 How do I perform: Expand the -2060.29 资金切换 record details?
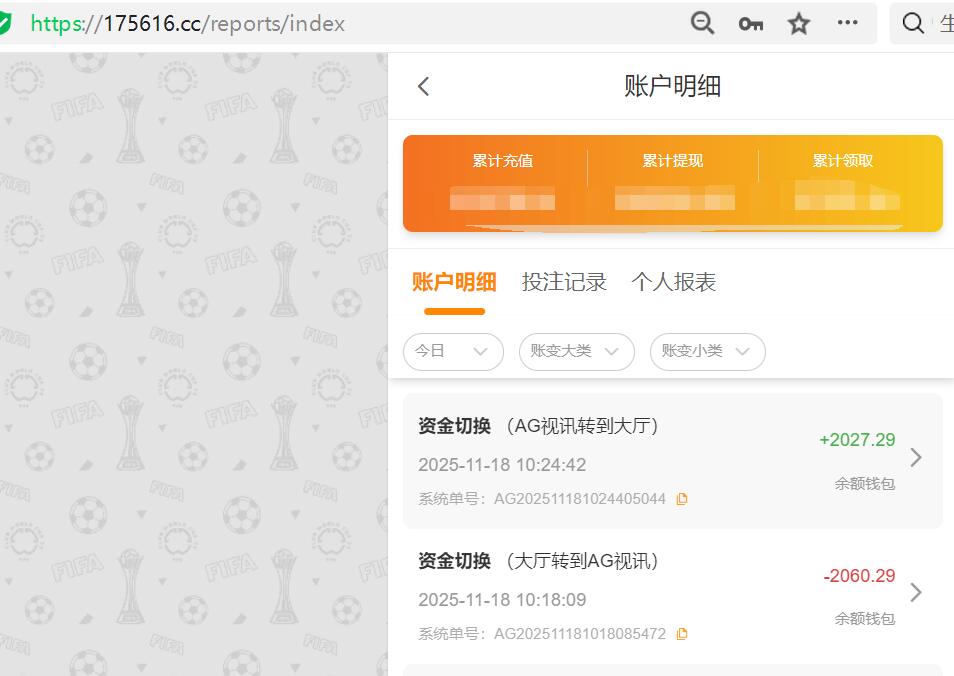click(916, 591)
